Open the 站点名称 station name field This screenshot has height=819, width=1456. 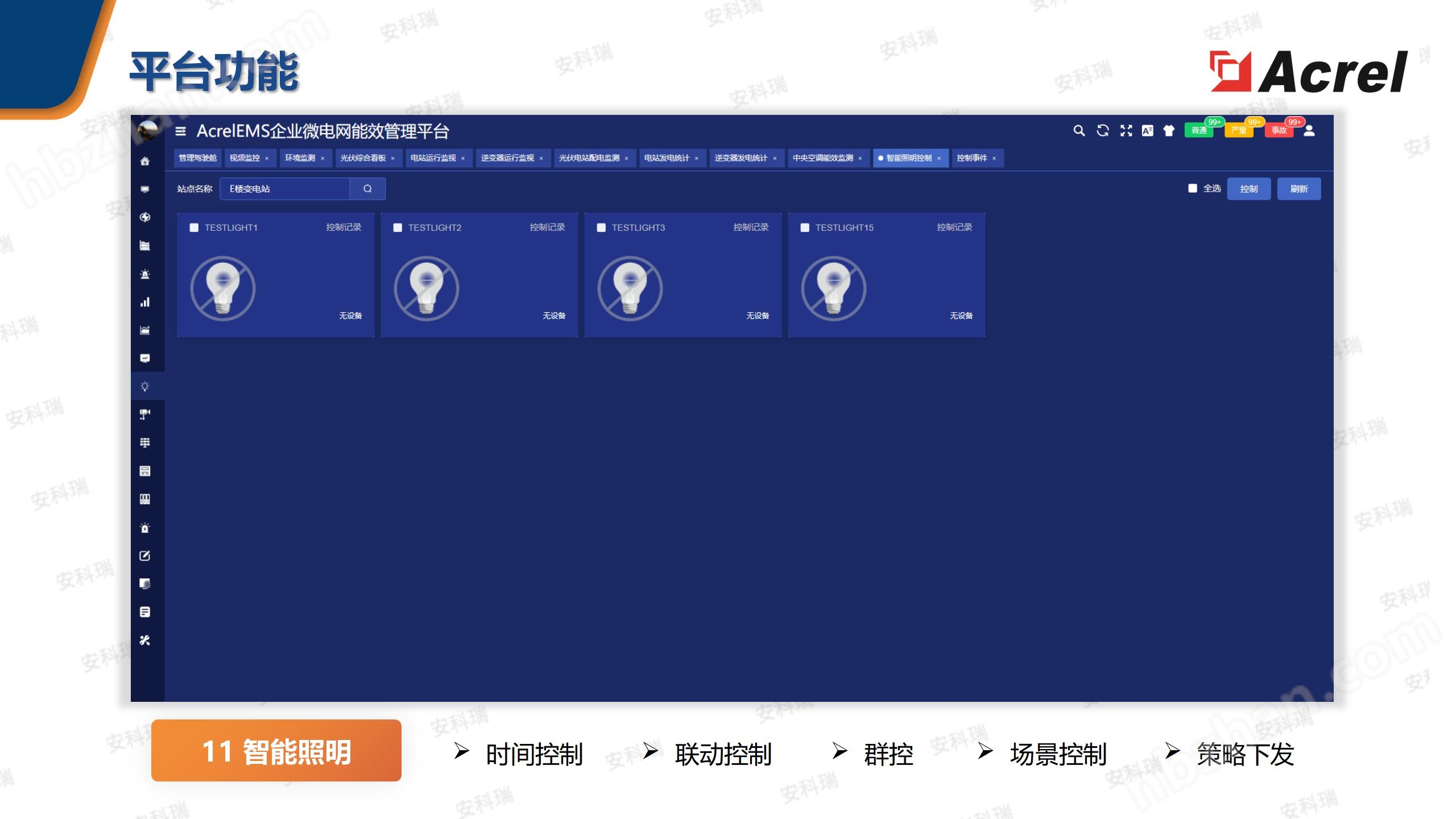point(284,189)
